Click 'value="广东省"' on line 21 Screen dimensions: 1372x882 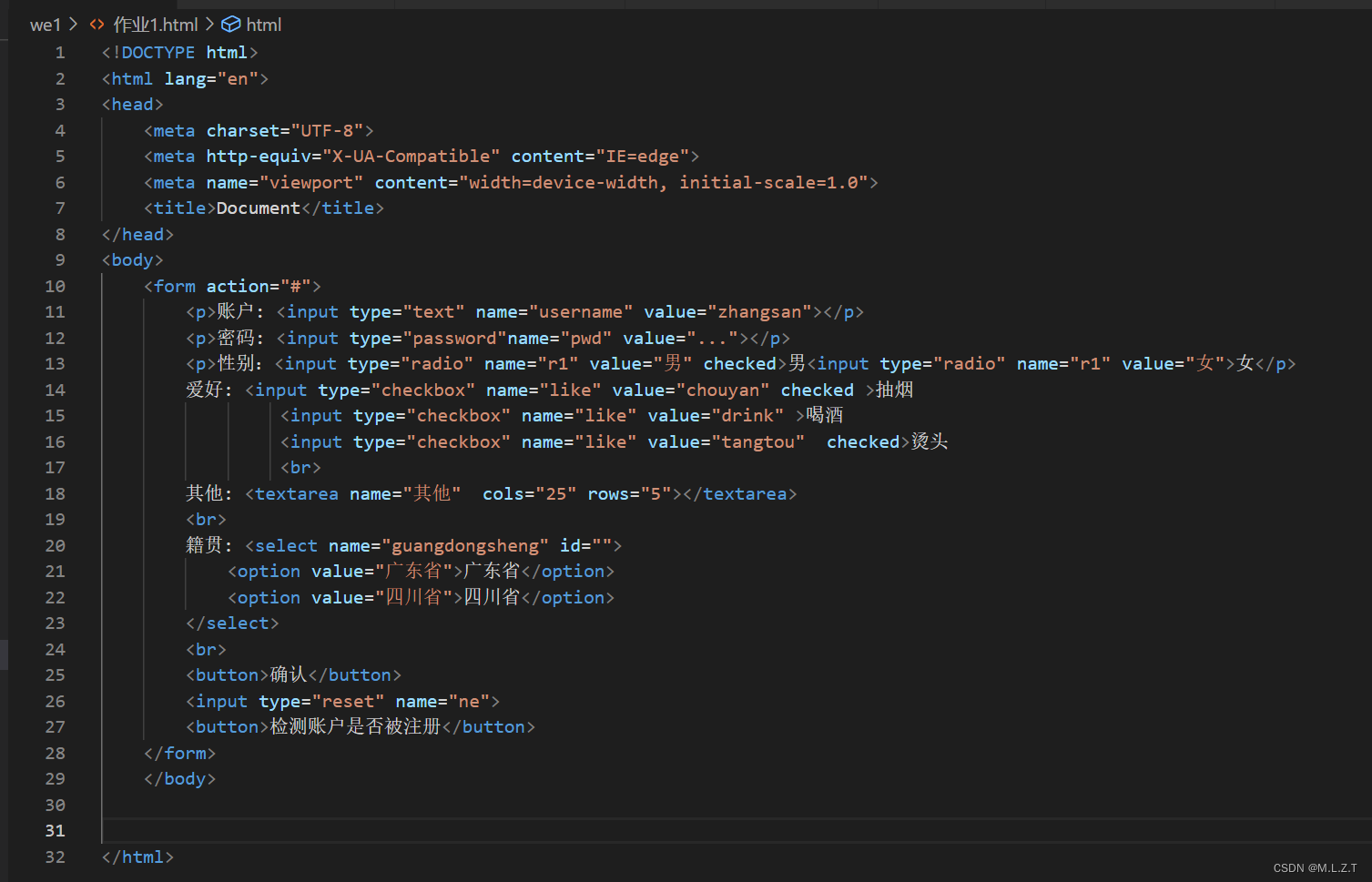coord(381,572)
